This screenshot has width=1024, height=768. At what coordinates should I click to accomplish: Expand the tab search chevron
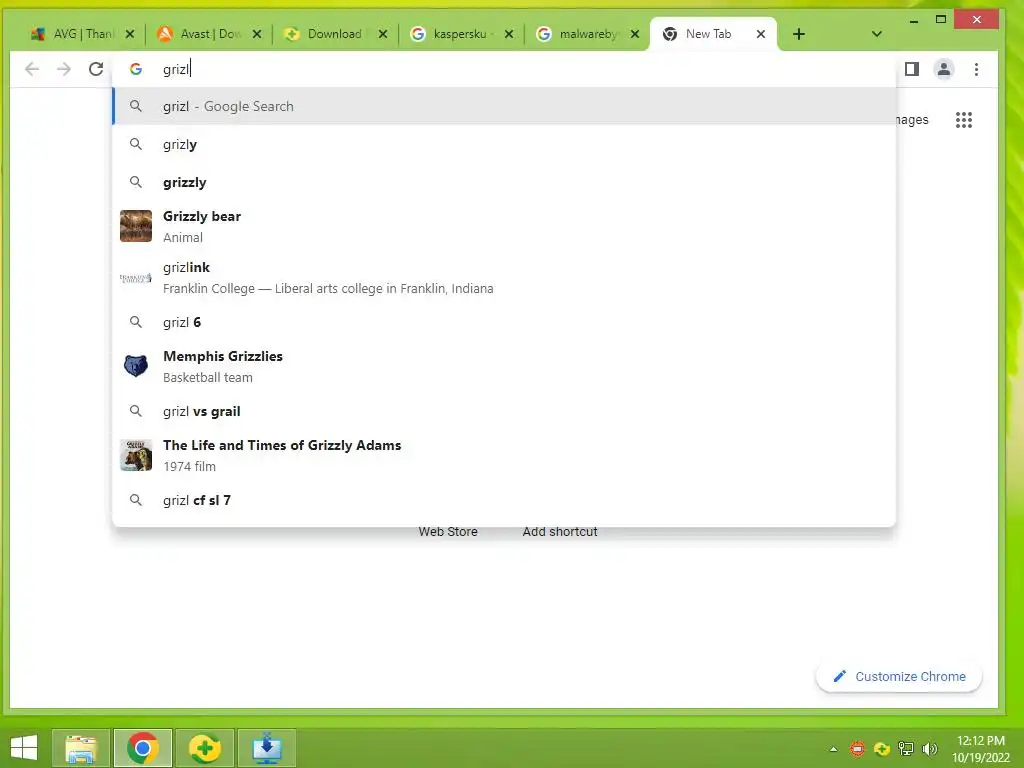877,34
